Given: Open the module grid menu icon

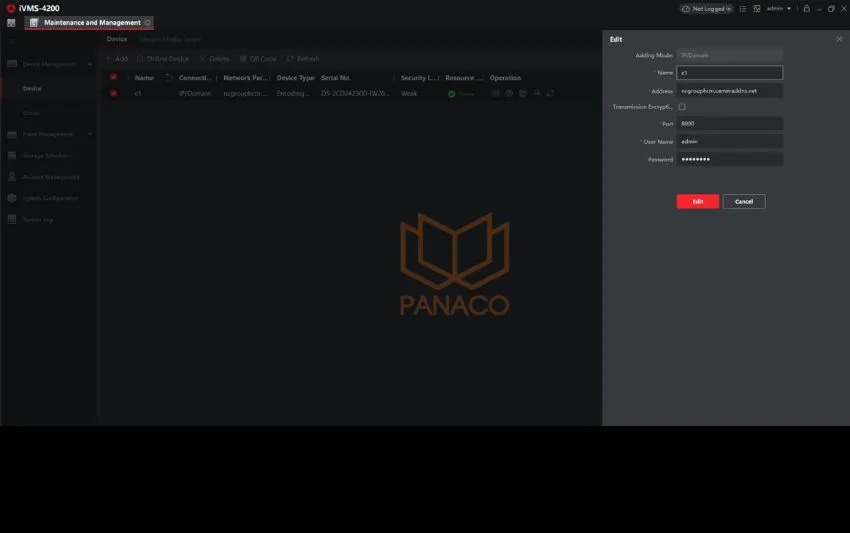Looking at the screenshot, I should pyautogui.click(x=11, y=22).
